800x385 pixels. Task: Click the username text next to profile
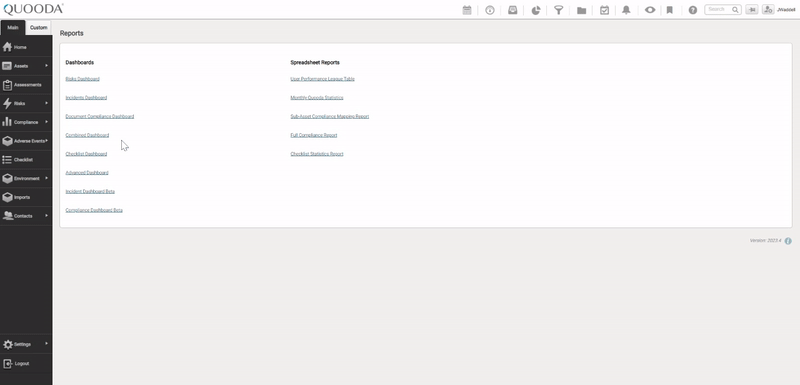(x=786, y=10)
